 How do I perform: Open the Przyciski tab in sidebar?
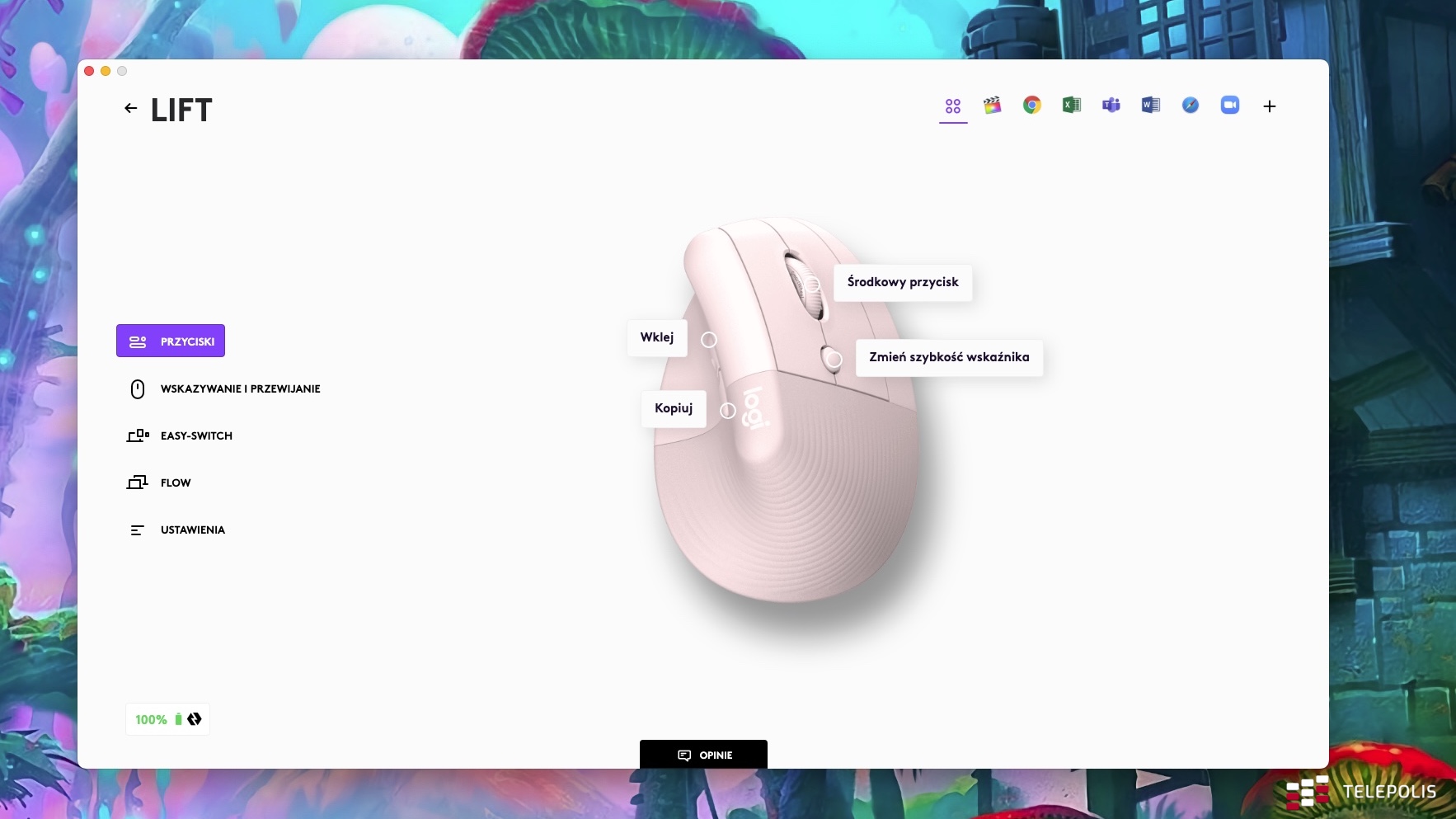[171, 341]
